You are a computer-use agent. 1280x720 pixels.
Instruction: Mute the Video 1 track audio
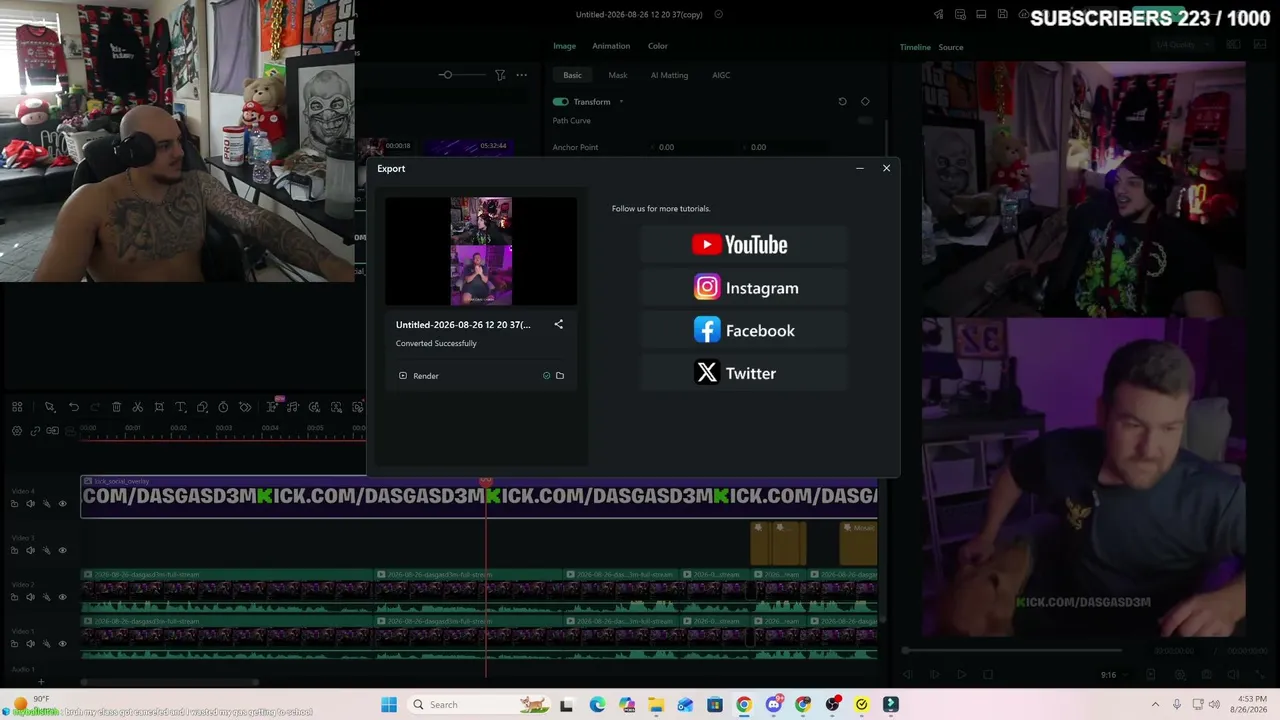(30, 643)
